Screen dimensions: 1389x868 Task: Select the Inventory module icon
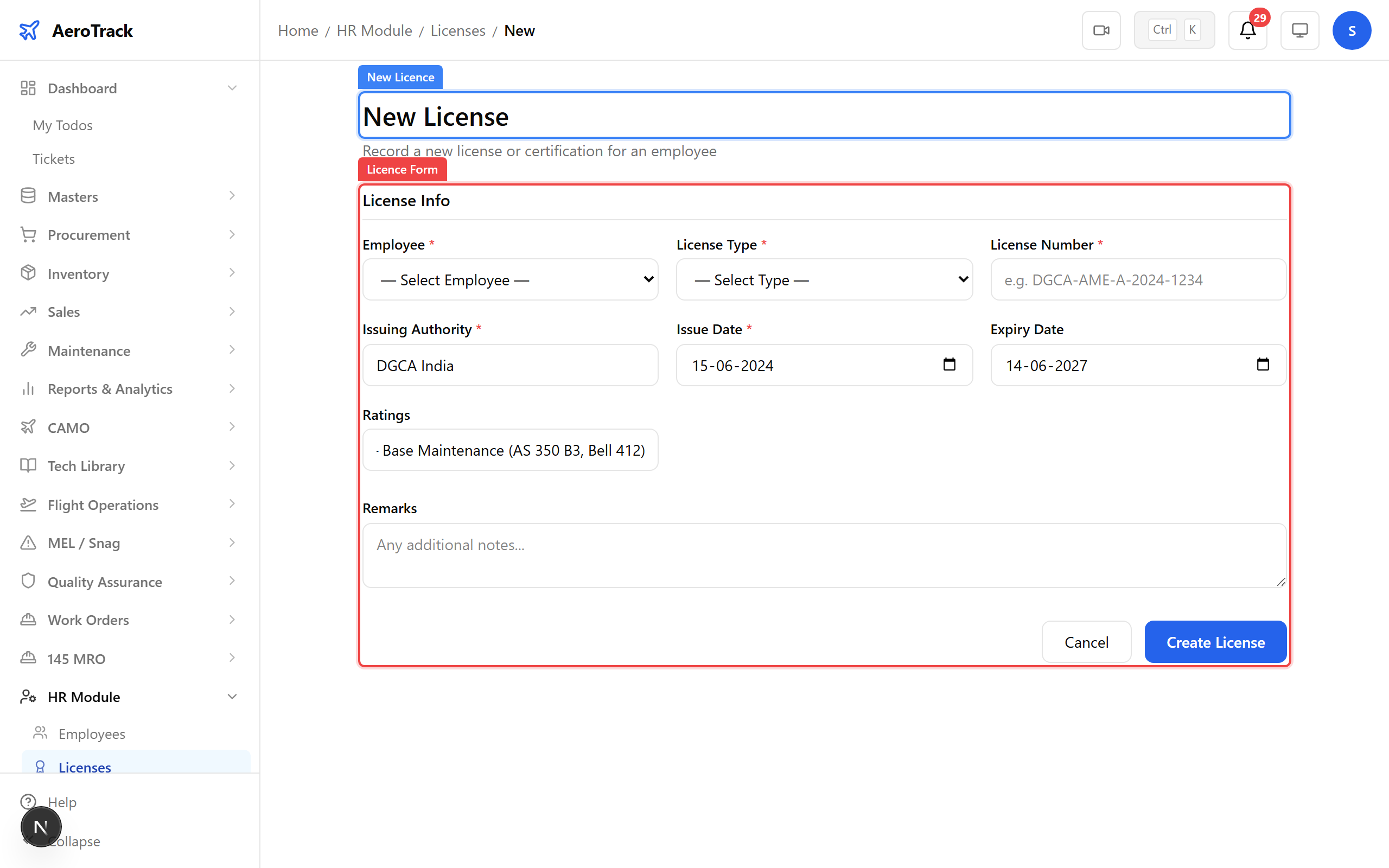coord(28,273)
